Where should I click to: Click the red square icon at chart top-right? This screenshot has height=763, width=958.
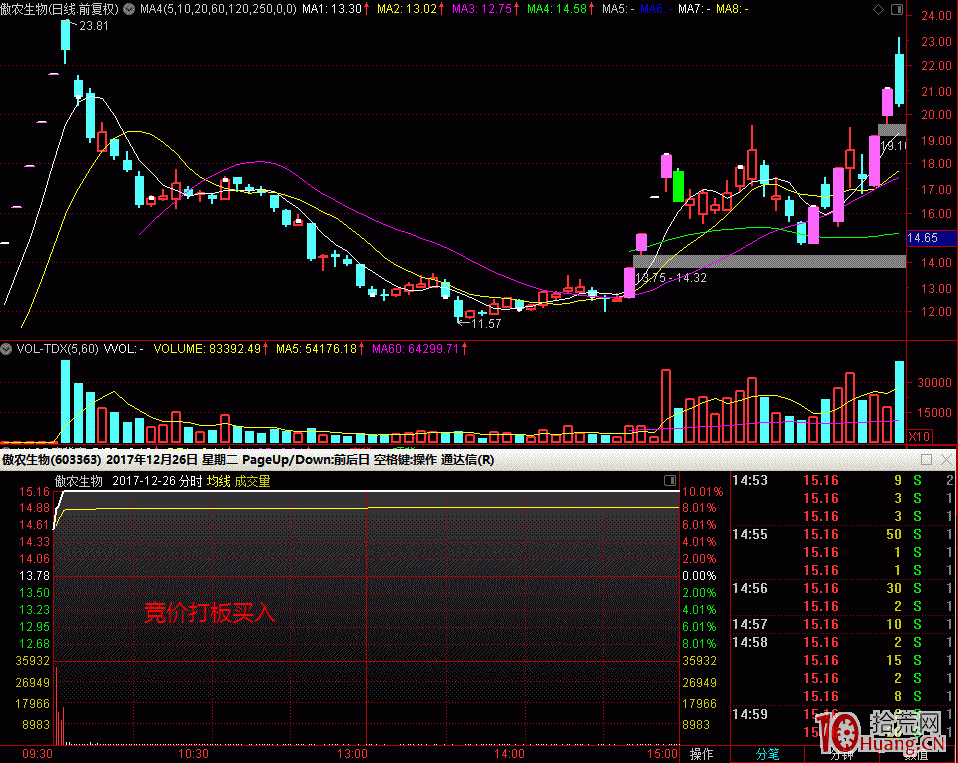point(895,9)
